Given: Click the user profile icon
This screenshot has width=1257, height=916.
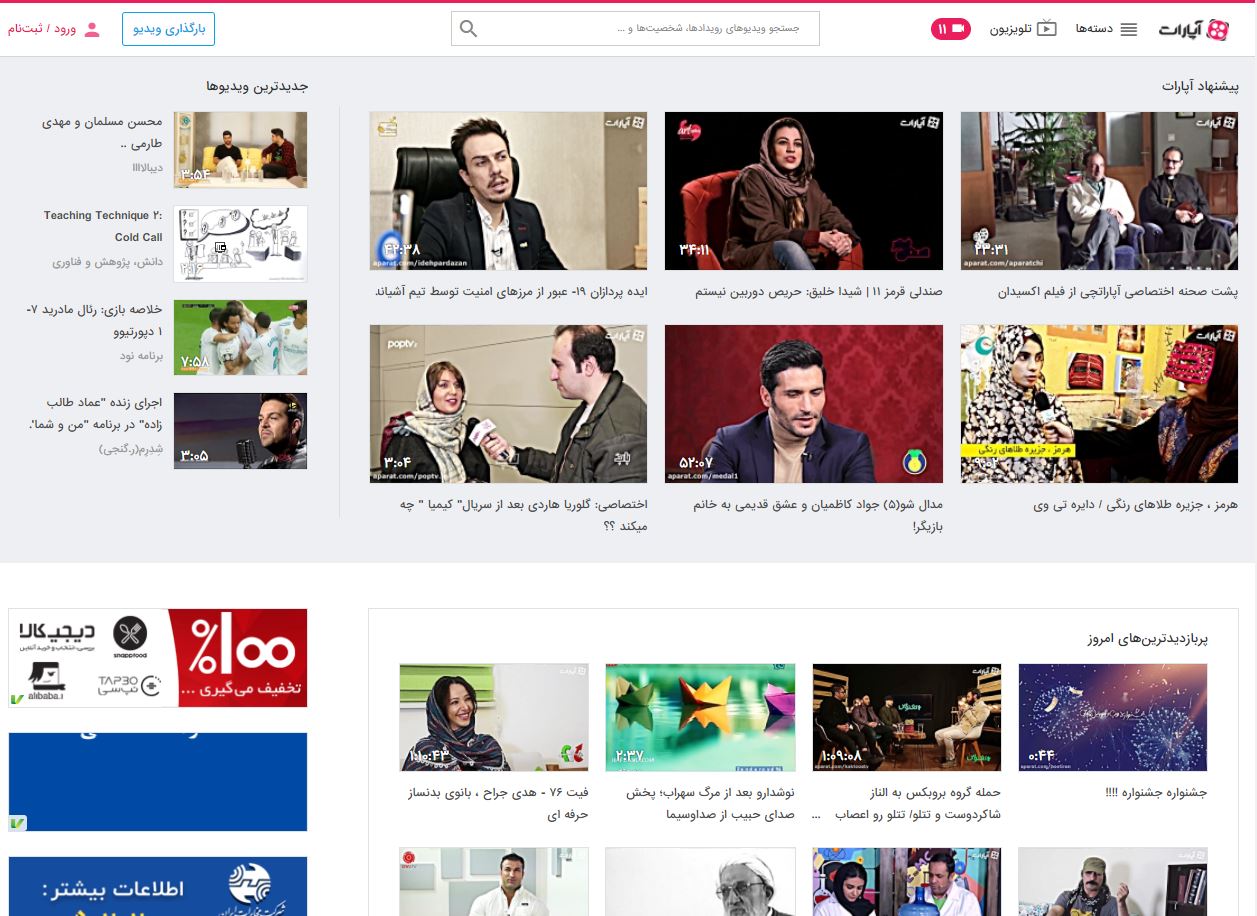Looking at the screenshot, I should point(92,29).
